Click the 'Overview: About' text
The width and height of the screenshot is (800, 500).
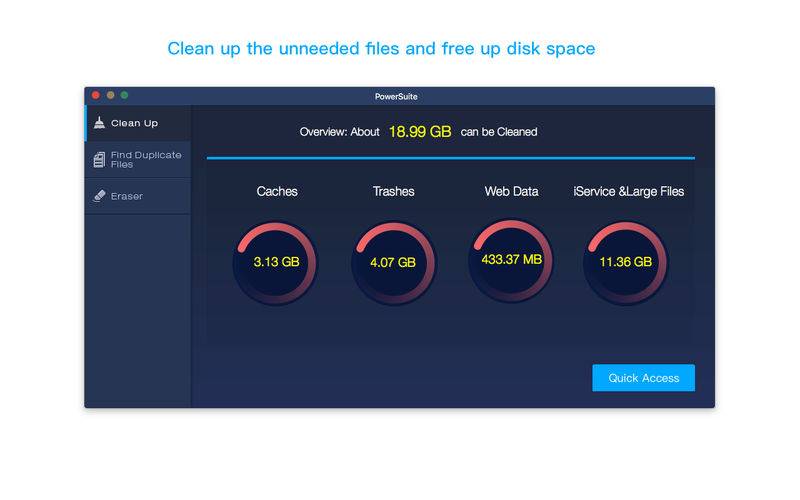(x=339, y=132)
